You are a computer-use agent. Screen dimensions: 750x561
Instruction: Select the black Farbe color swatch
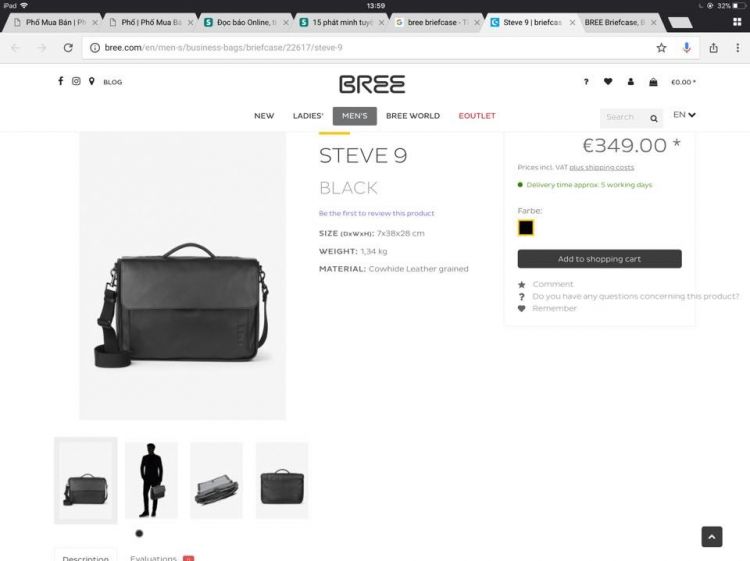tap(526, 228)
